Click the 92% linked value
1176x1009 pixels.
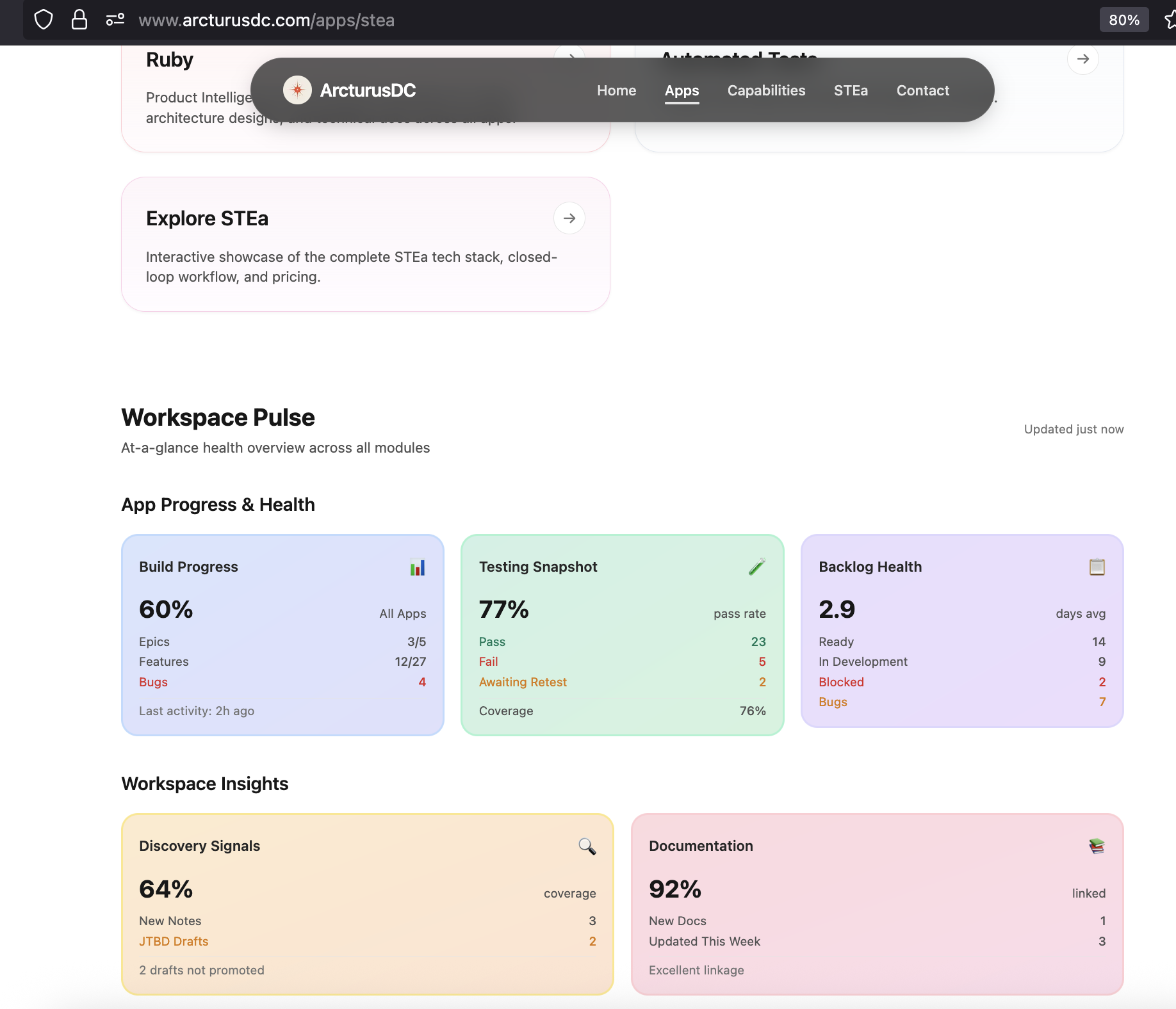pyautogui.click(x=675, y=889)
